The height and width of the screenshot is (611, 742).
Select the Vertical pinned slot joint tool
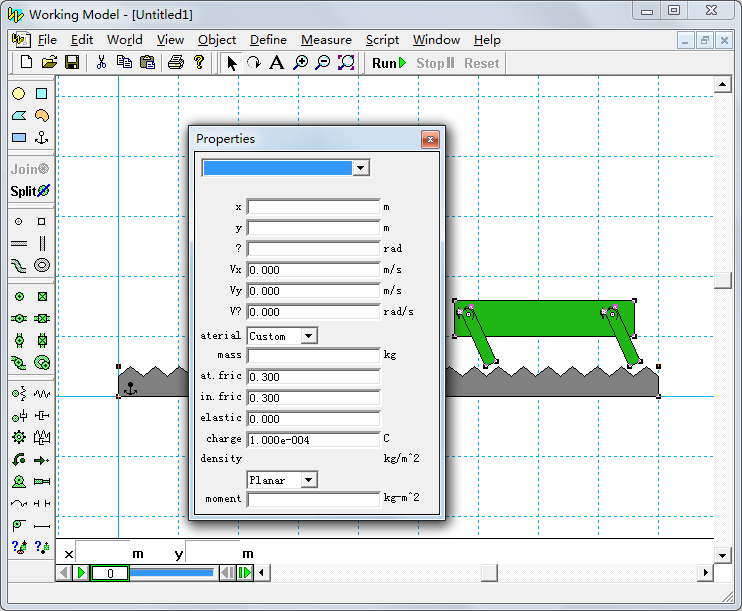click(19, 340)
